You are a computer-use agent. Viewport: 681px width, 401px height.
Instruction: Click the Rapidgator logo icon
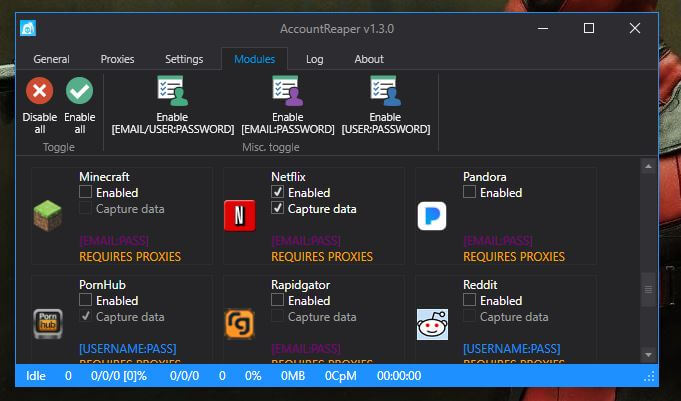click(x=240, y=324)
